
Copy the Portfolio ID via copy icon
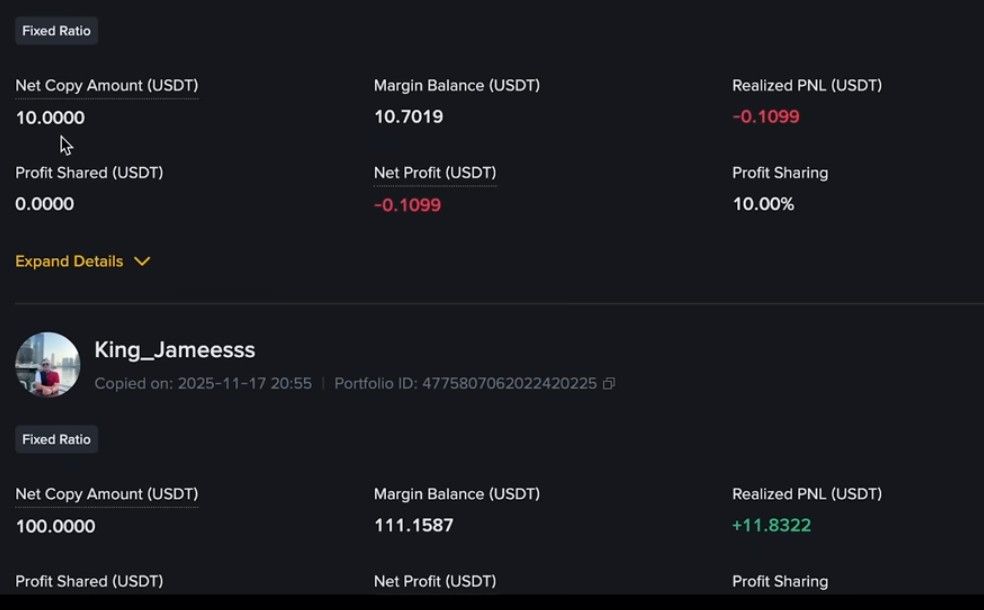click(610, 383)
